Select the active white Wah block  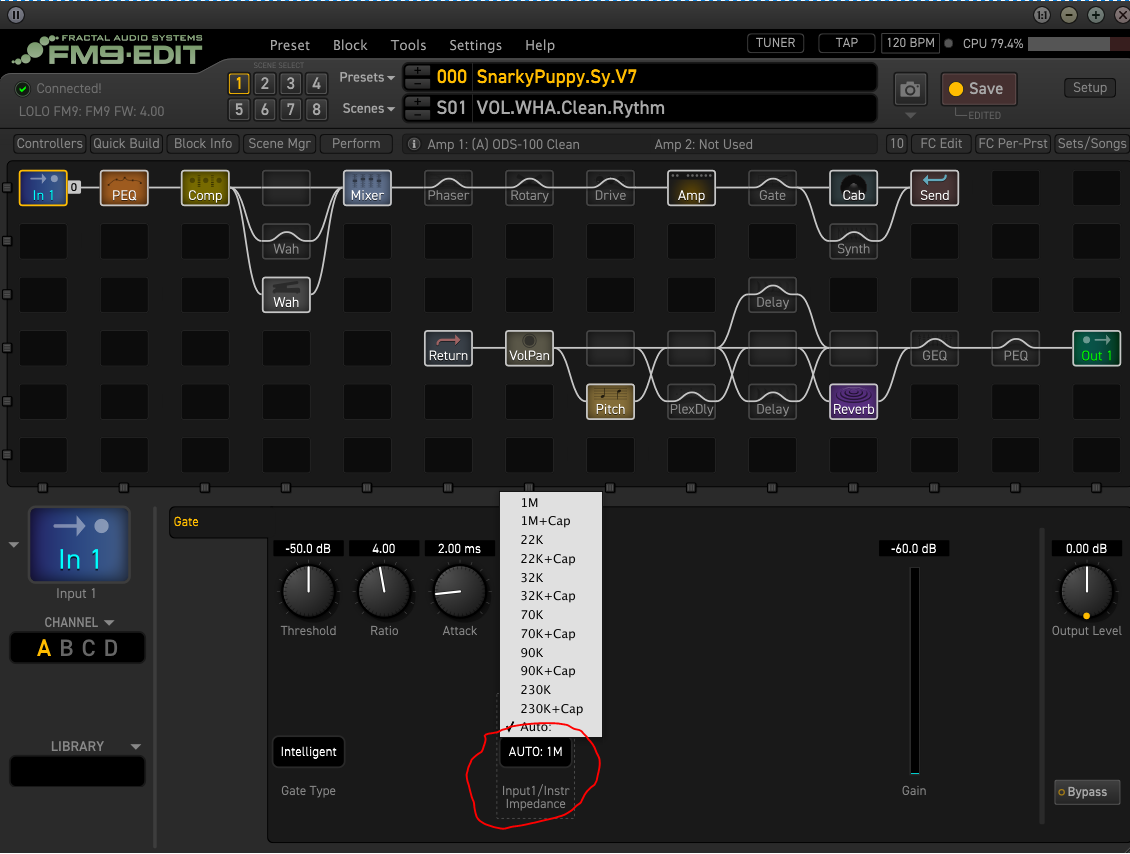(286, 295)
